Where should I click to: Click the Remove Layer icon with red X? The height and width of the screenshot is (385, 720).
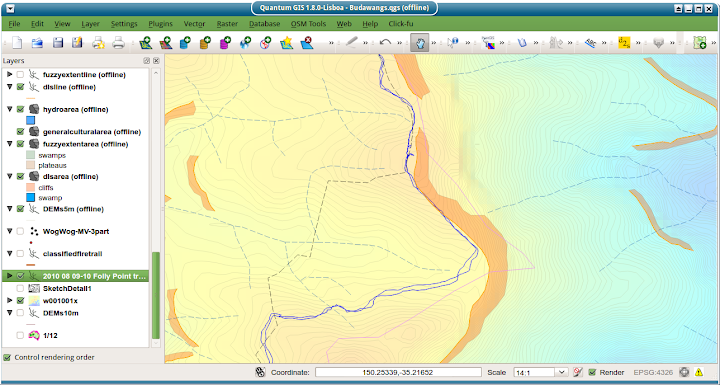[306, 43]
